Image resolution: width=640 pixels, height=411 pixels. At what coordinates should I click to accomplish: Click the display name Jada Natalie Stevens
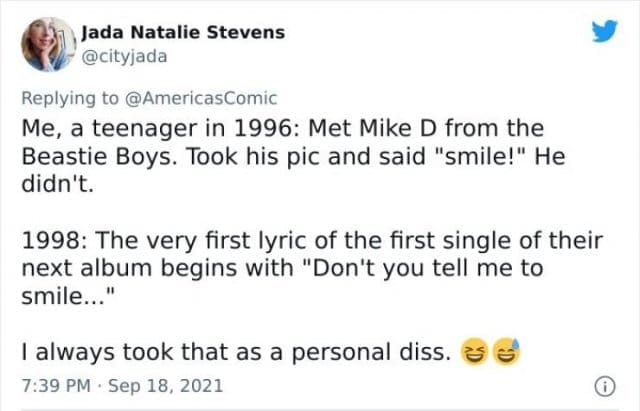(181, 32)
